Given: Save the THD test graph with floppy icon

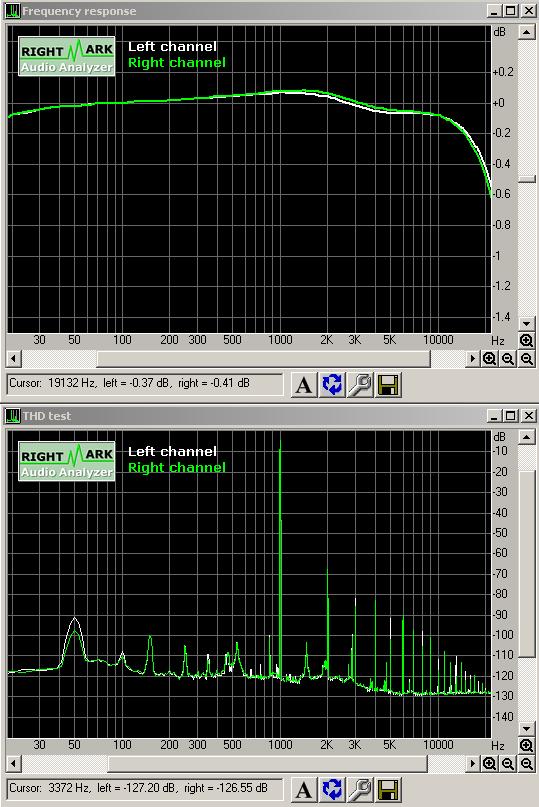Looking at the screenshot, I should point(388,789).
